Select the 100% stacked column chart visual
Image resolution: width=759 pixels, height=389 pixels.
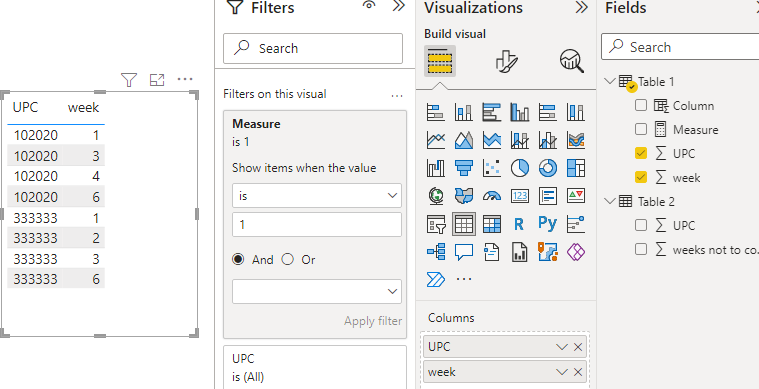click(576, 113)
